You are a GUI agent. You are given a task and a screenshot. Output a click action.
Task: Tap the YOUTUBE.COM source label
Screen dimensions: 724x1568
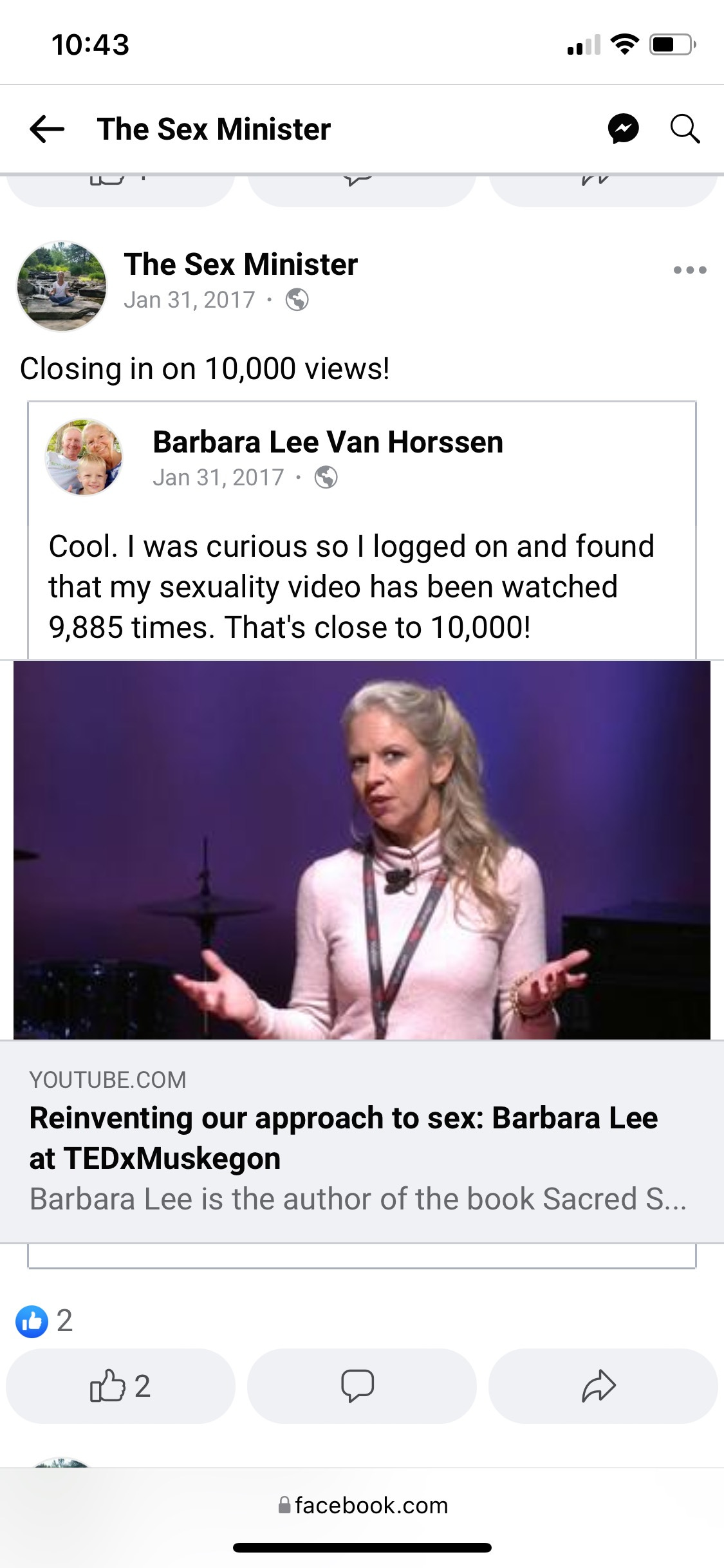[x=107, y=1079]
